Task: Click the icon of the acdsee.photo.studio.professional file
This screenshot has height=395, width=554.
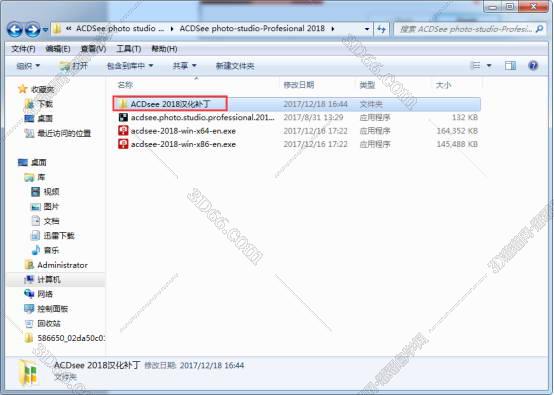Action: pos(123,117)
